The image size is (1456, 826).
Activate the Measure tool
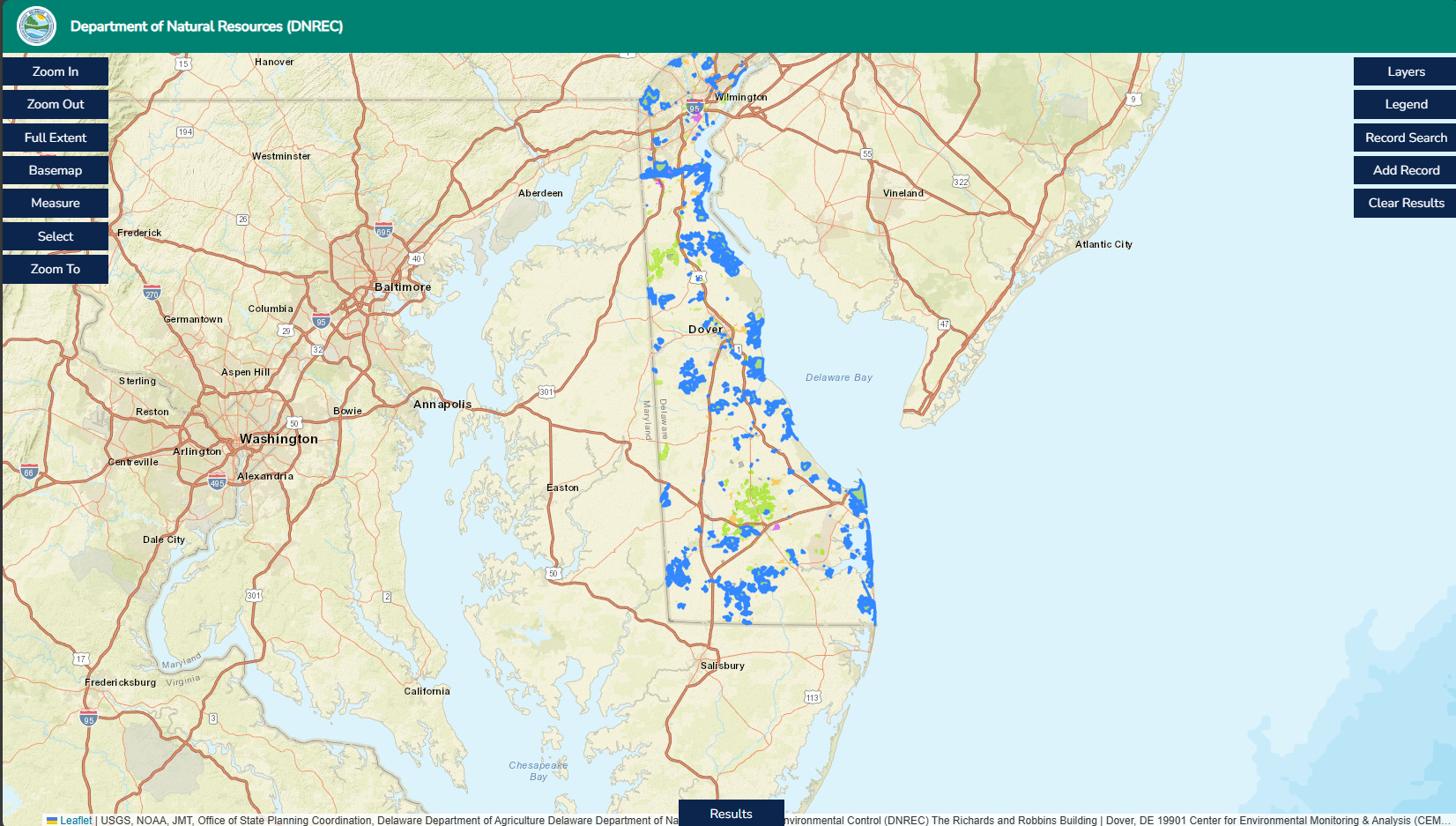56,203
